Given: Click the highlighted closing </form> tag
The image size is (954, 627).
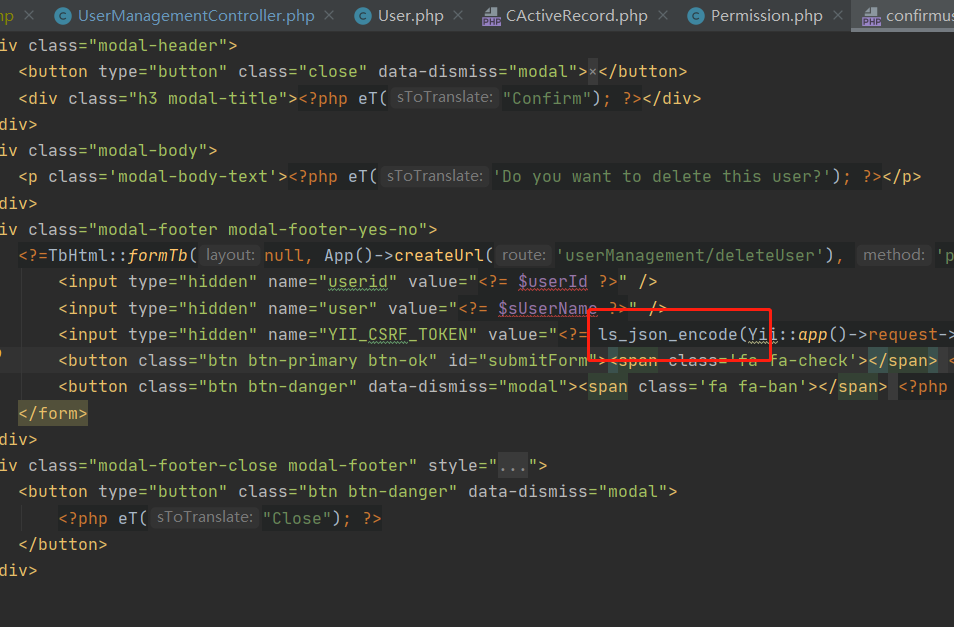Looking at the screenshot, I should click(53, 412).
